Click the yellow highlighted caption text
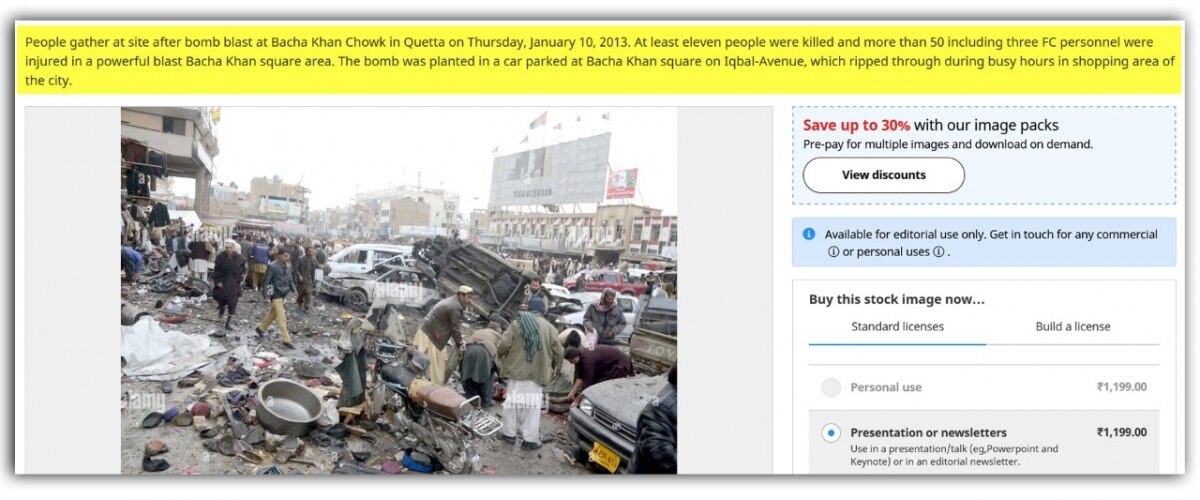The width and height of the screenshot is (1200, 500). point(598,60)
